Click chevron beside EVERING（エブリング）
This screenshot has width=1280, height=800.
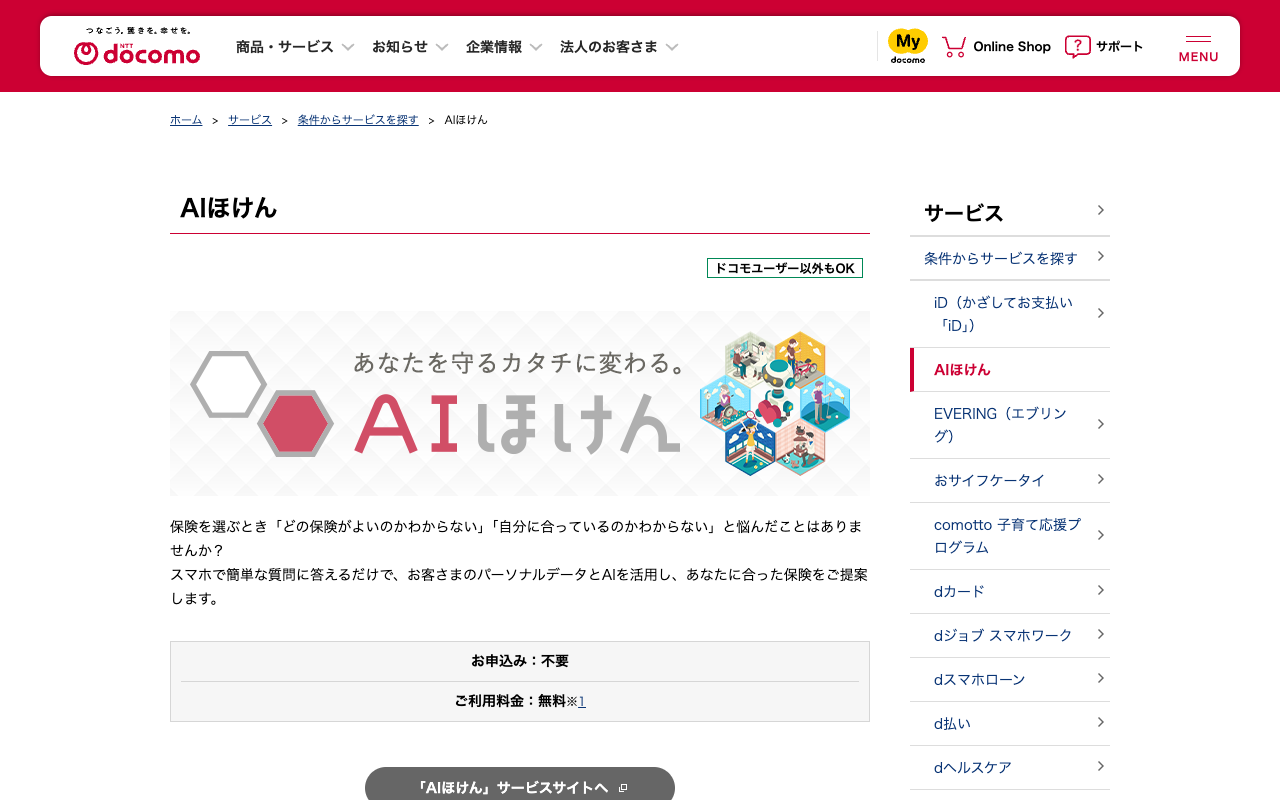[x=1100, y=424]
